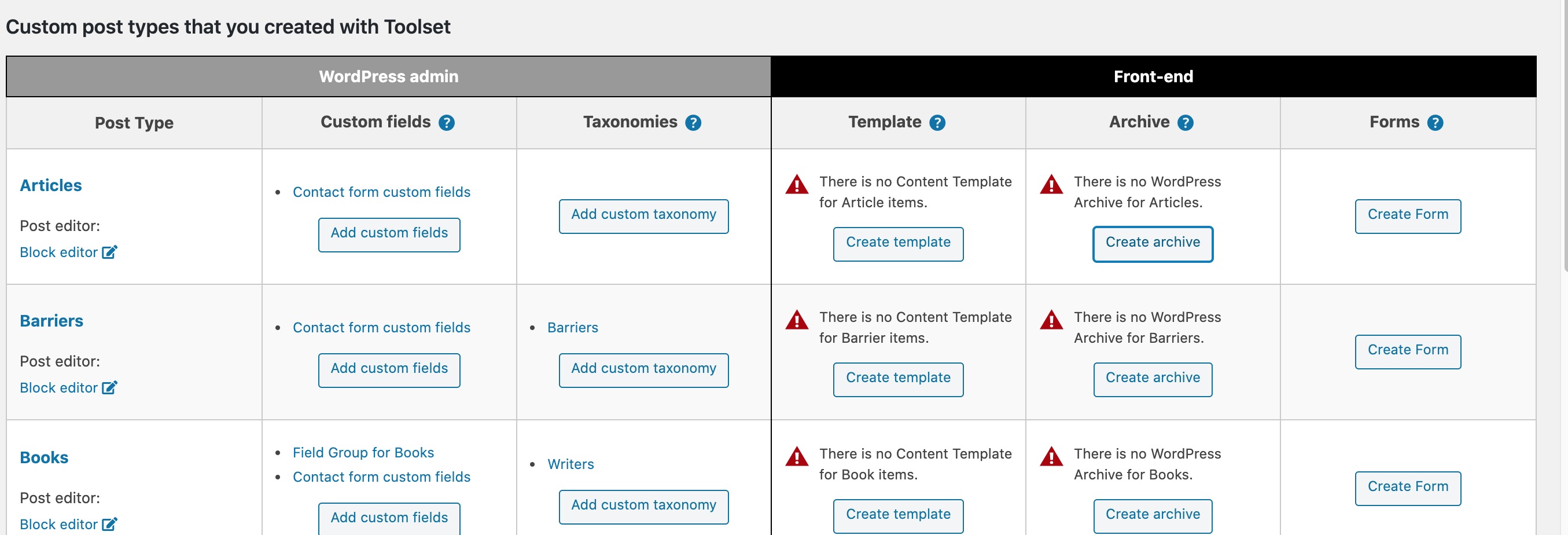The image size is (1568, 535).
Task: Open the Taxonomies help question icon
Action: (693, 123)
